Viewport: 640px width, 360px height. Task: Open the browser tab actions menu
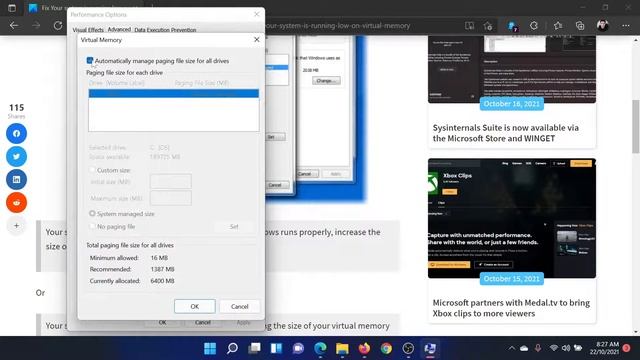12,8
